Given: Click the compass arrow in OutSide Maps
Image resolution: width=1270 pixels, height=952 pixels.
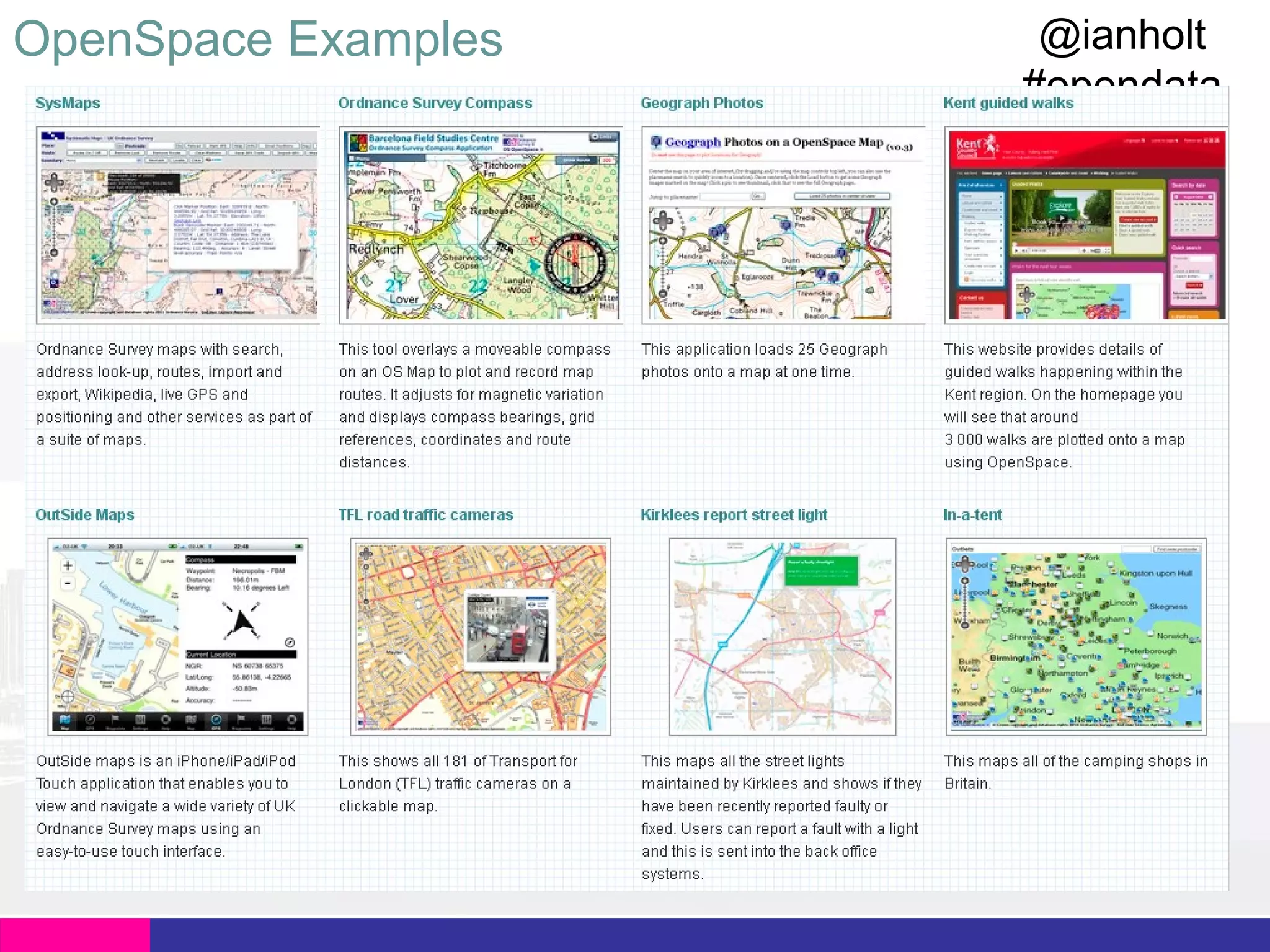Looking at the screenshot, I should coord(242,620).
